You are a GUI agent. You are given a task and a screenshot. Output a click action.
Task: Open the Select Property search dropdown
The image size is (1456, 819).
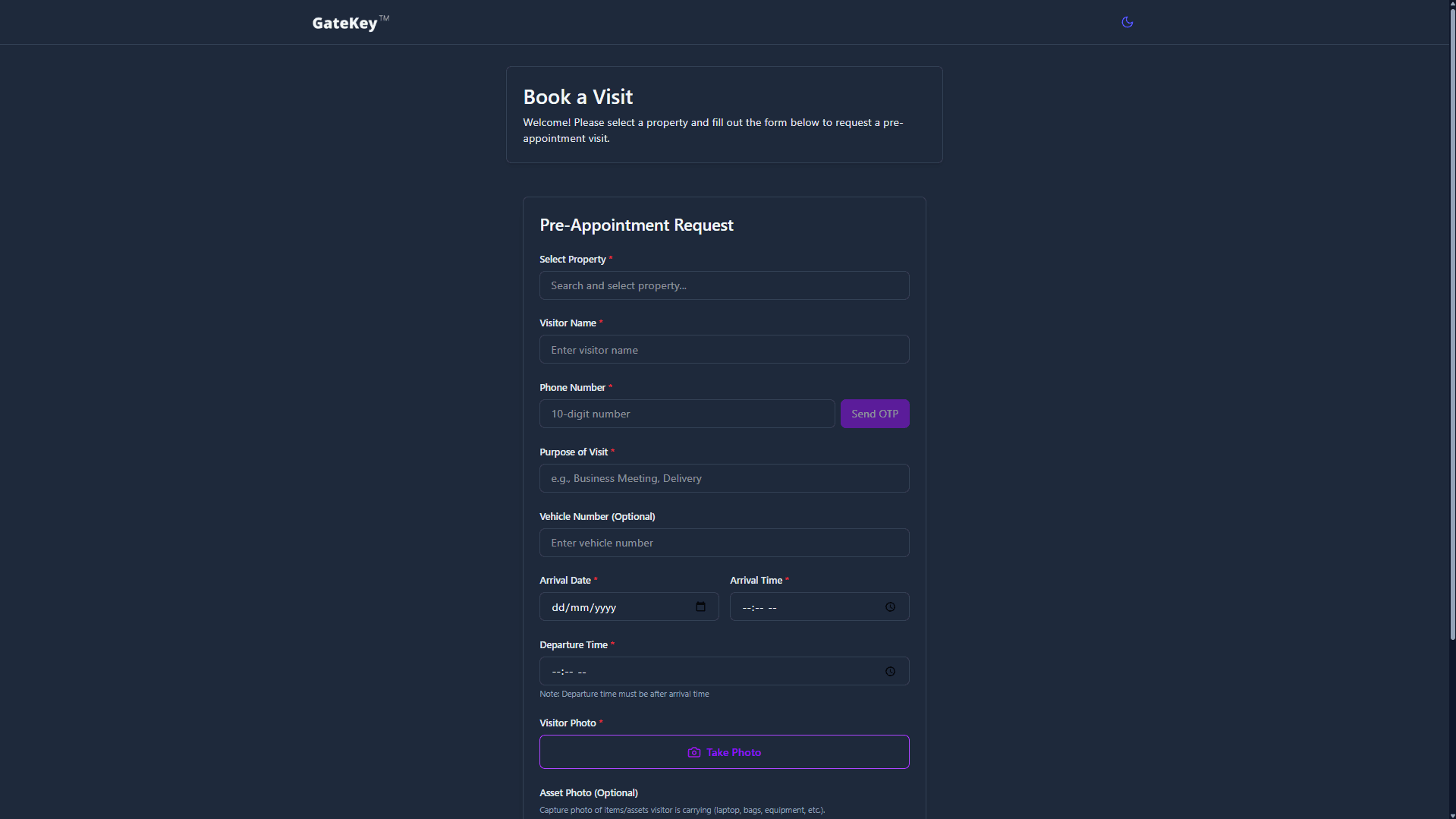click(724, 285)
